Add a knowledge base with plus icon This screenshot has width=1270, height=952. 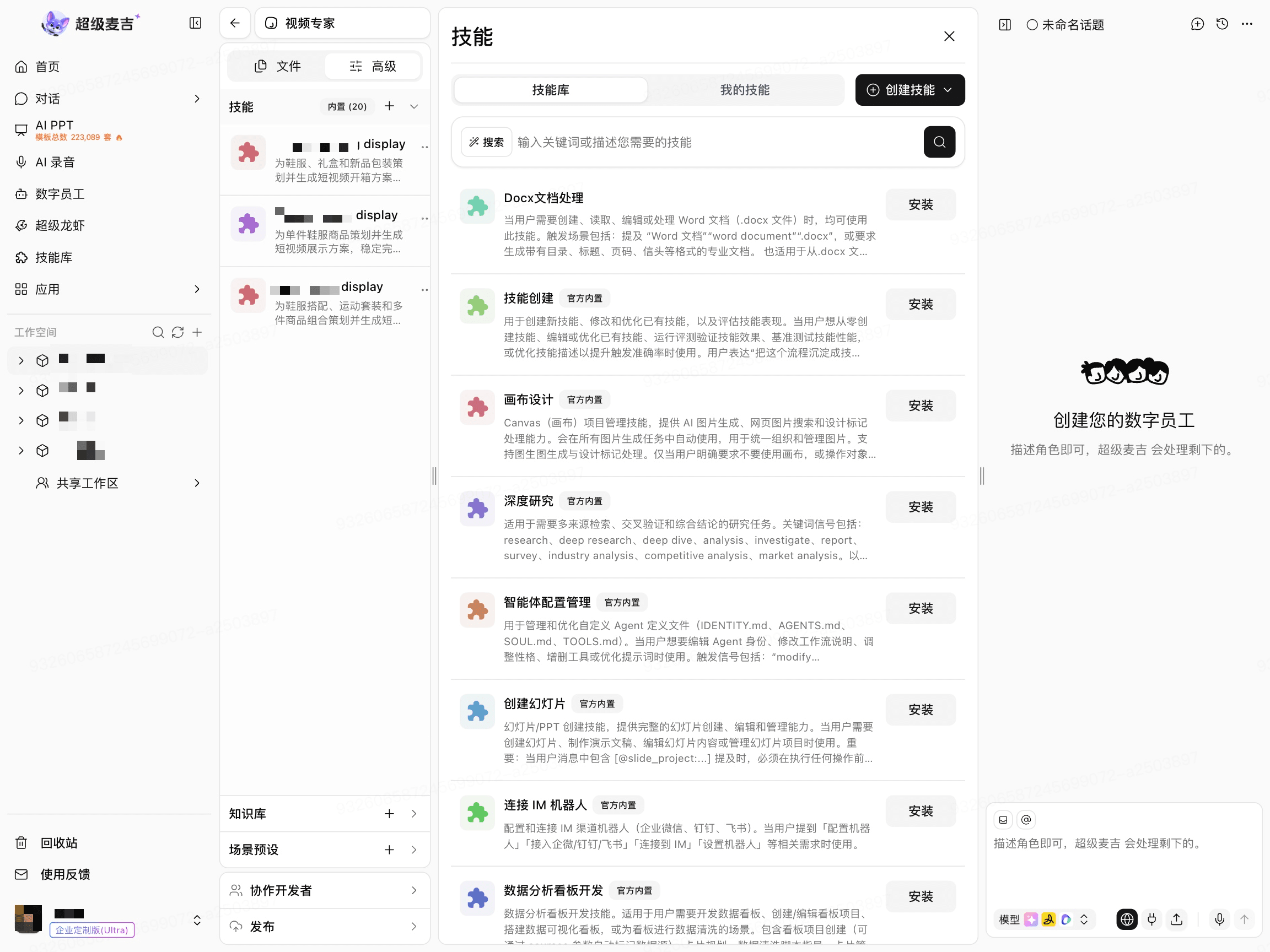coord(389,814)
